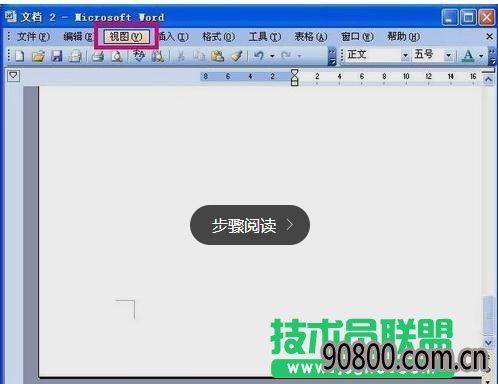Click the tab stop selector left of the ruler

pos(14,76)
